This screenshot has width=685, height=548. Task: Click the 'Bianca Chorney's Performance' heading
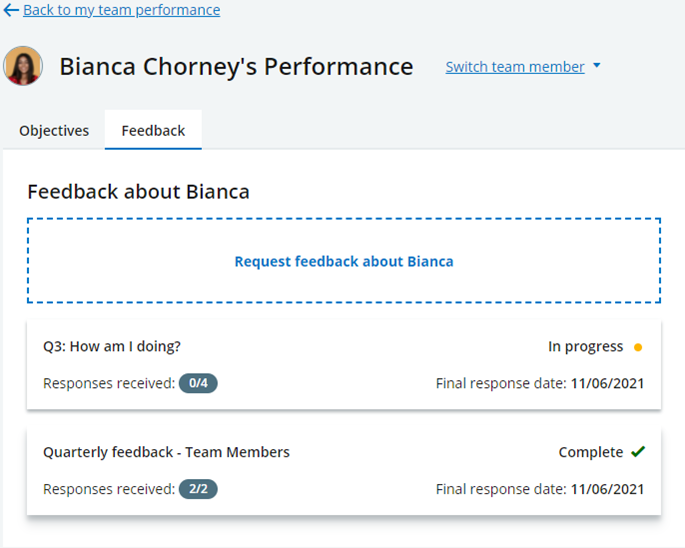tap(236, 67)
